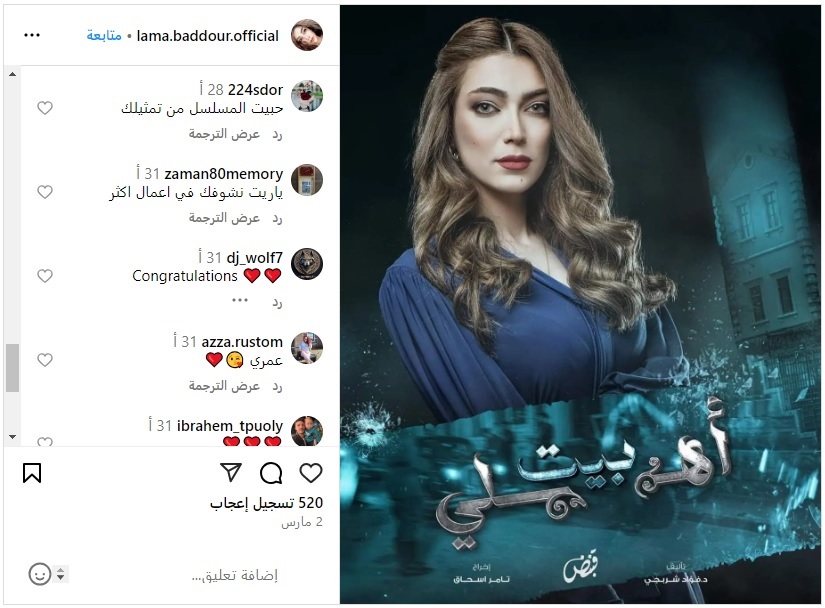Open more options under dj_wolf7 comment
The height and width of the screenshot is (608, 825).
tap(240, 300)
